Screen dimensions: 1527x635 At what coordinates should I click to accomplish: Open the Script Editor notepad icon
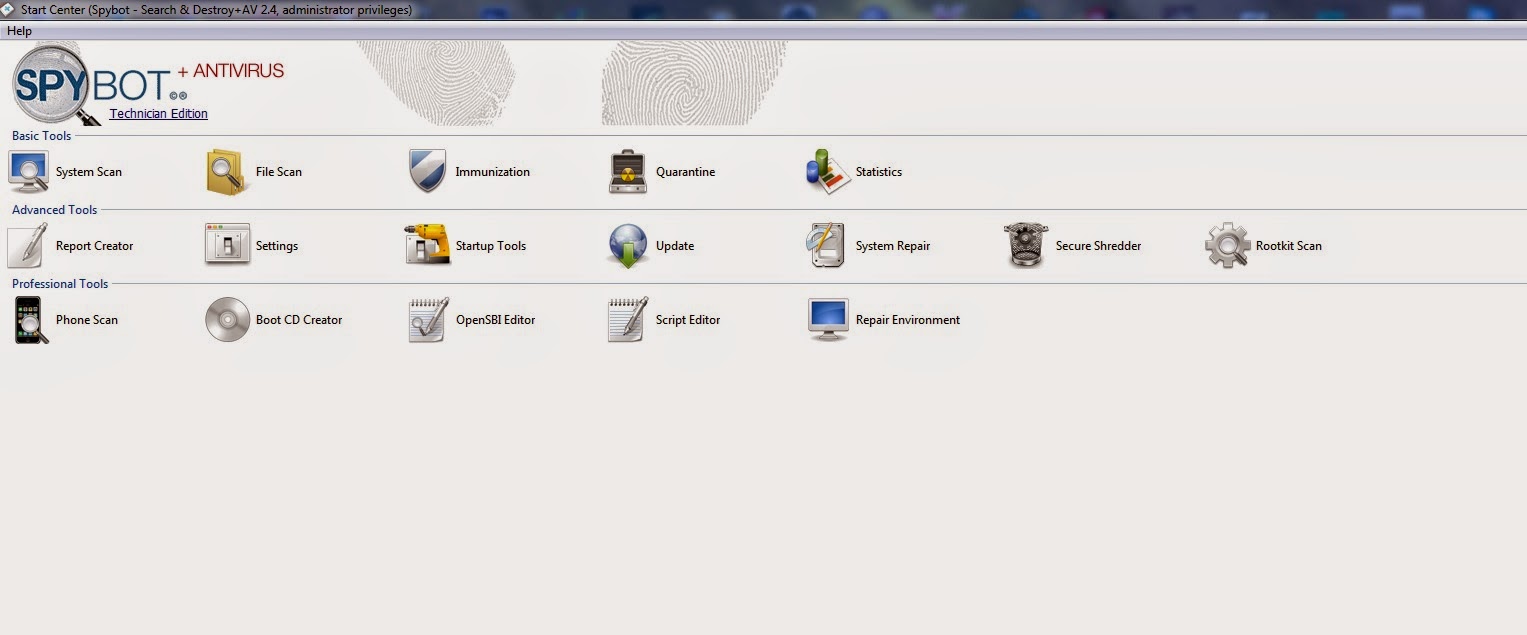click(627, 319)
